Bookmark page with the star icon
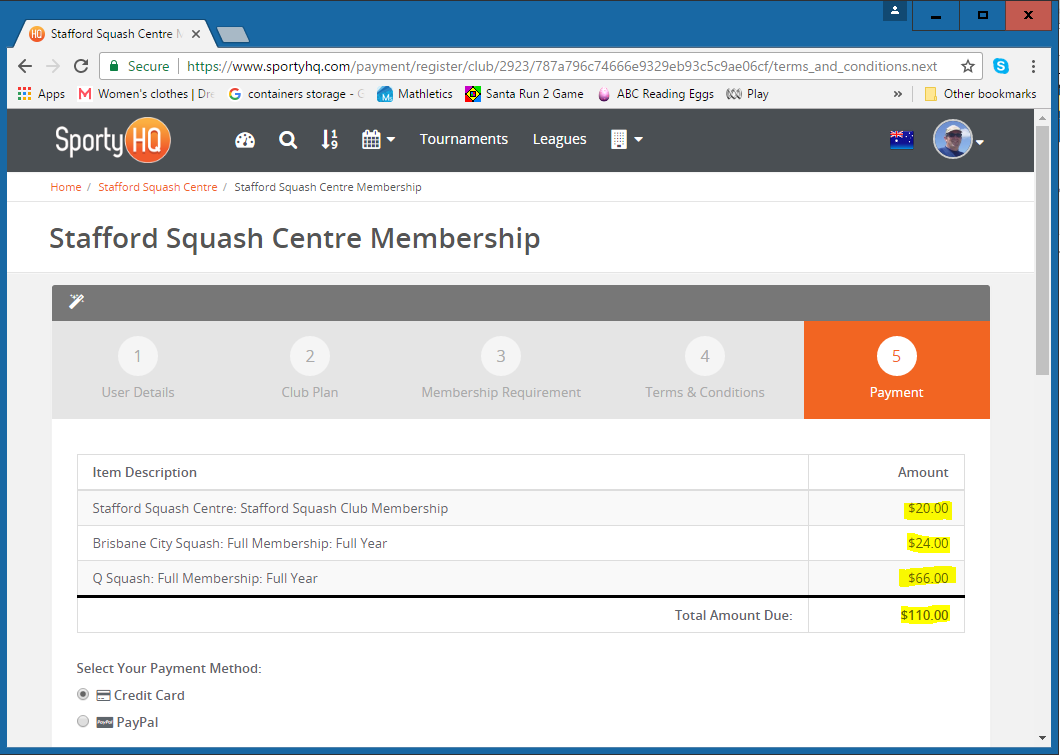The height and width of the screenshot is (755, 1060). coord(967,67)
